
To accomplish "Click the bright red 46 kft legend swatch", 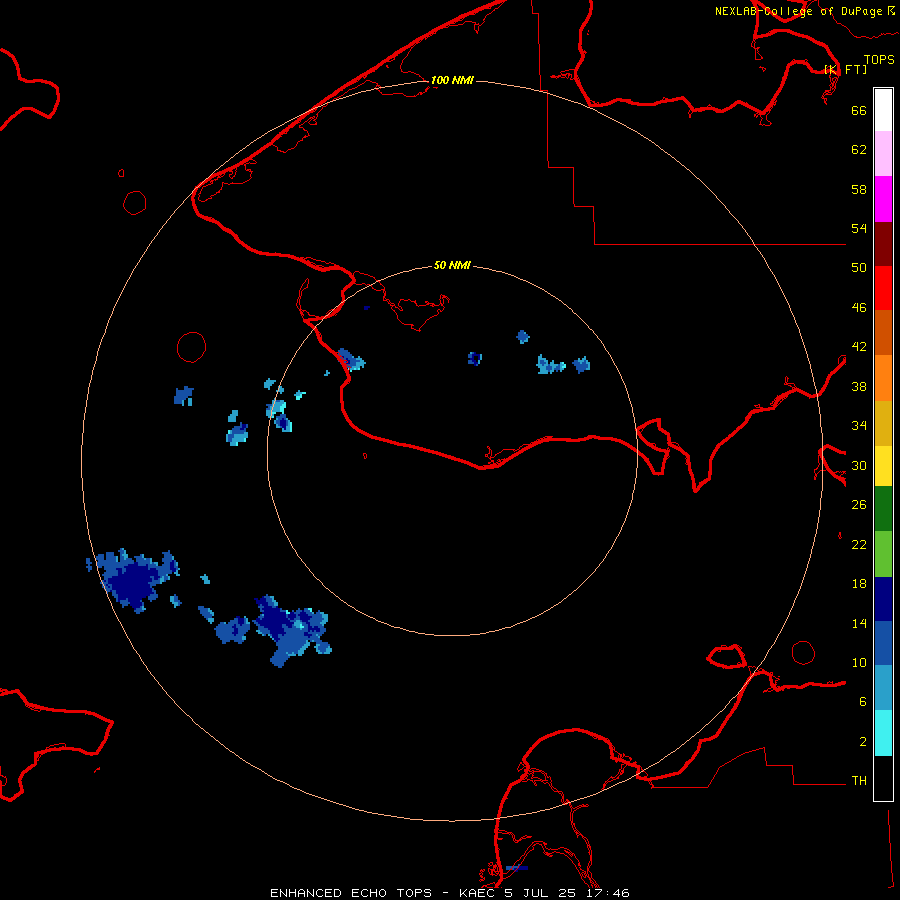I will [883, 288].
